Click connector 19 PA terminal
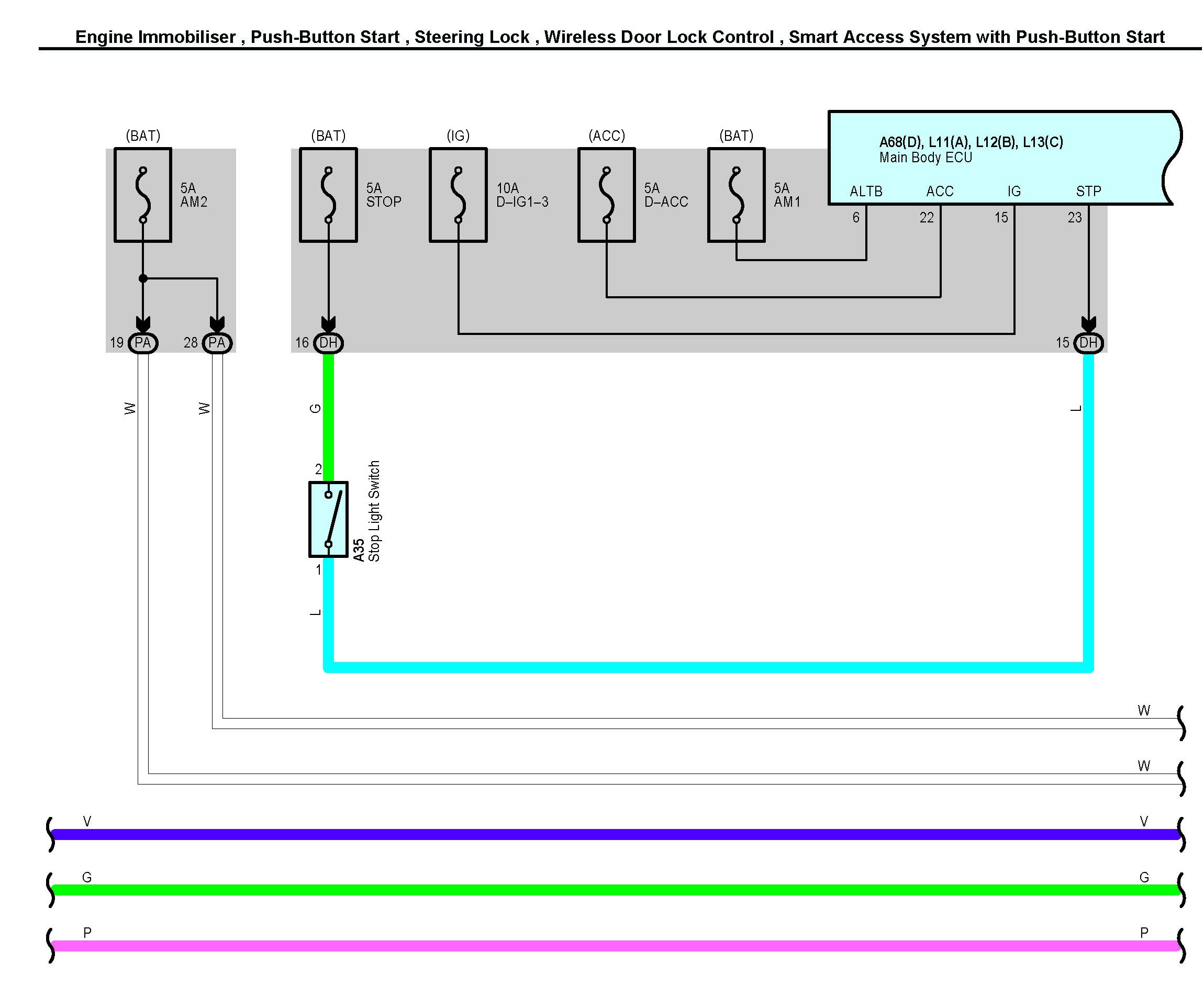 pos(143,343)
